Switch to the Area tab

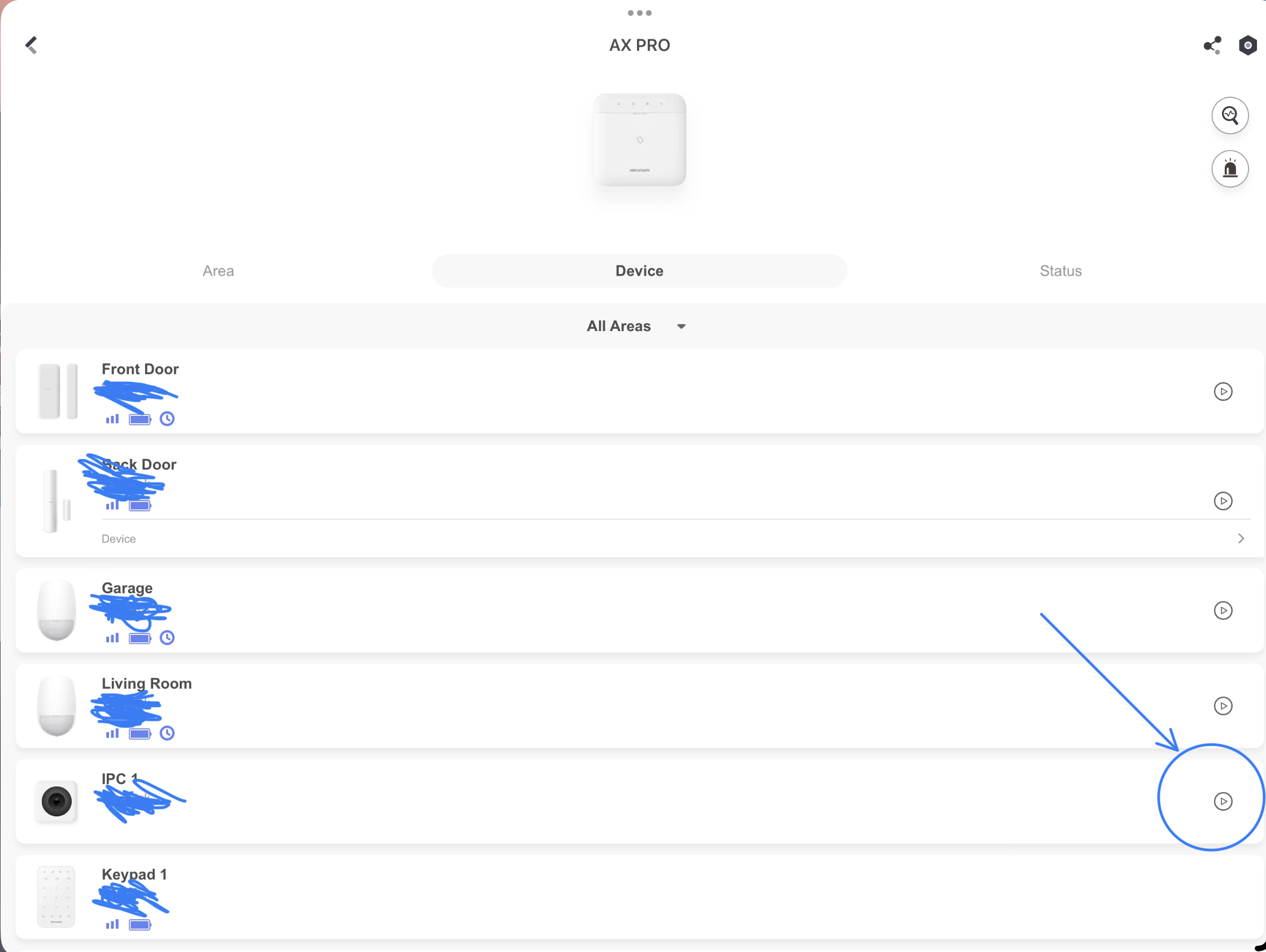click(x=218, y=271)
